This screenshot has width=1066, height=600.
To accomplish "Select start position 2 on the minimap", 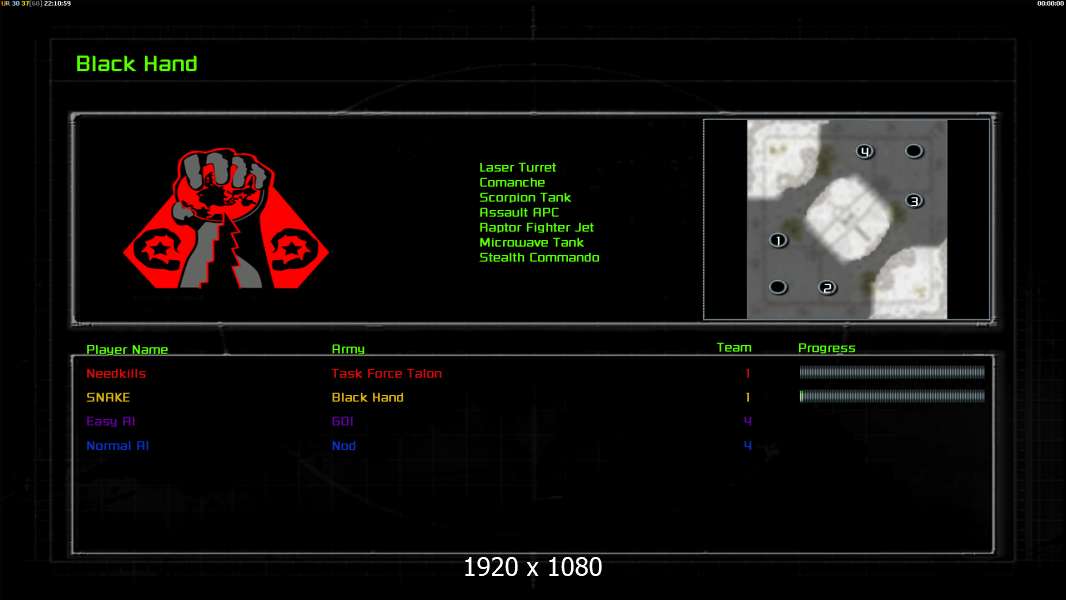I will click(827, 288).
